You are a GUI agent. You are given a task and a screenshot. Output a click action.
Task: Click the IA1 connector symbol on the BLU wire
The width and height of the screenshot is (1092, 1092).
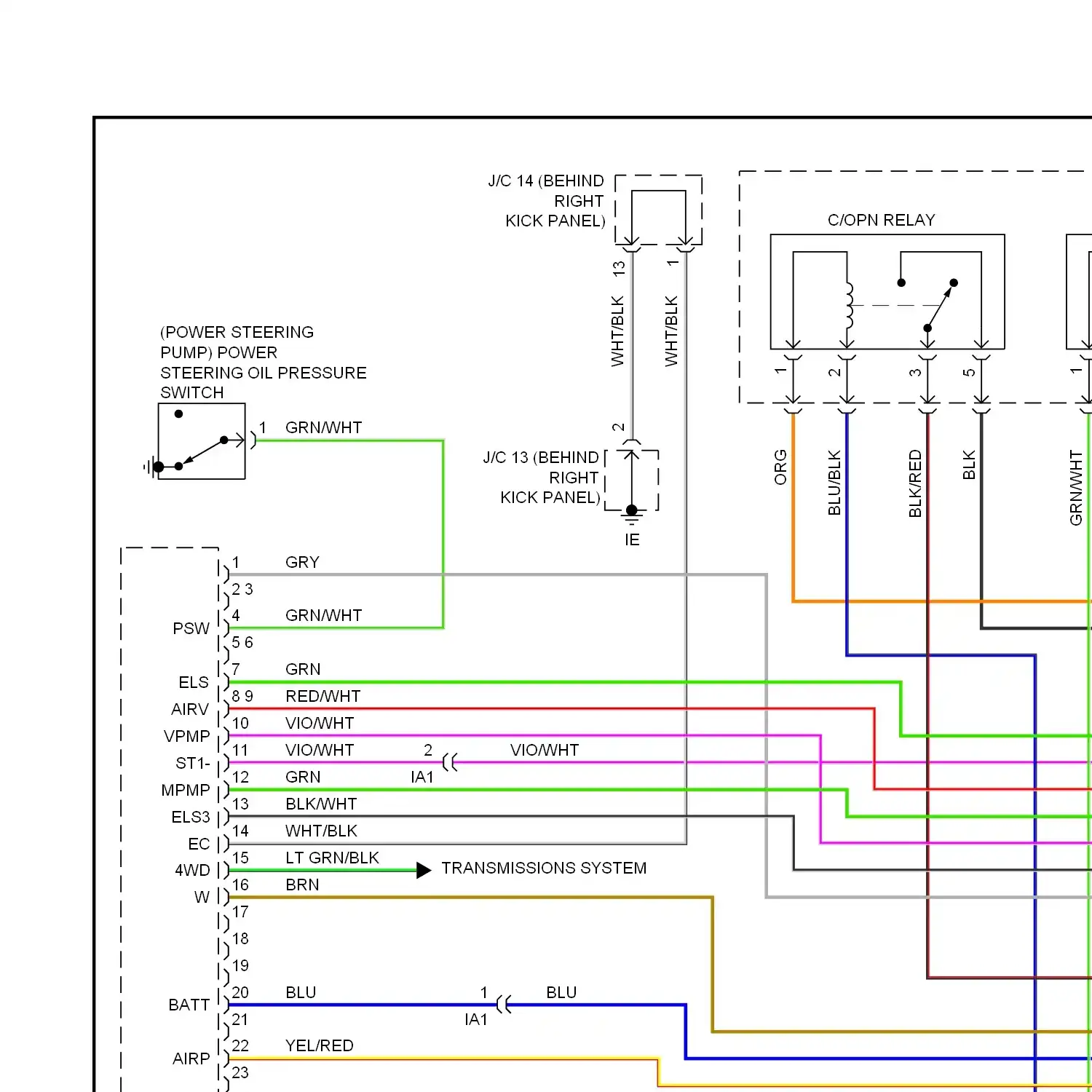pos(504,1005)
